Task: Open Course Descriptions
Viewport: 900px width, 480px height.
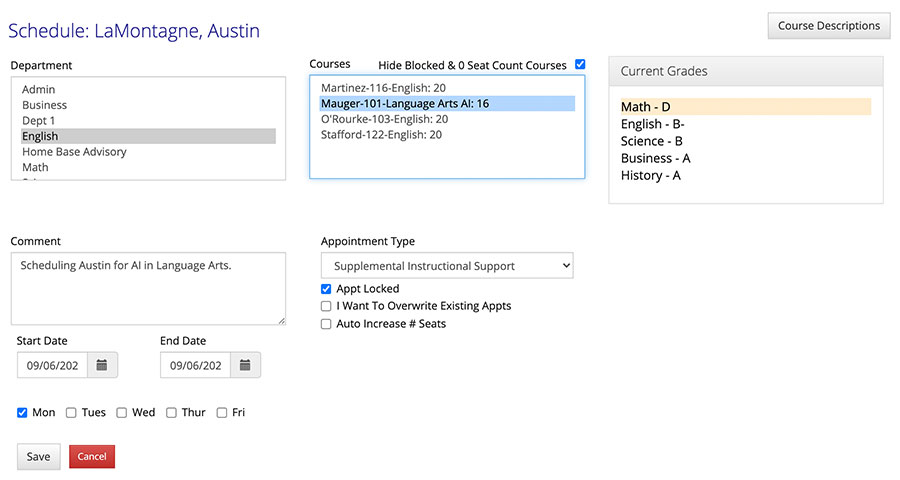Action: coord(829,26)
